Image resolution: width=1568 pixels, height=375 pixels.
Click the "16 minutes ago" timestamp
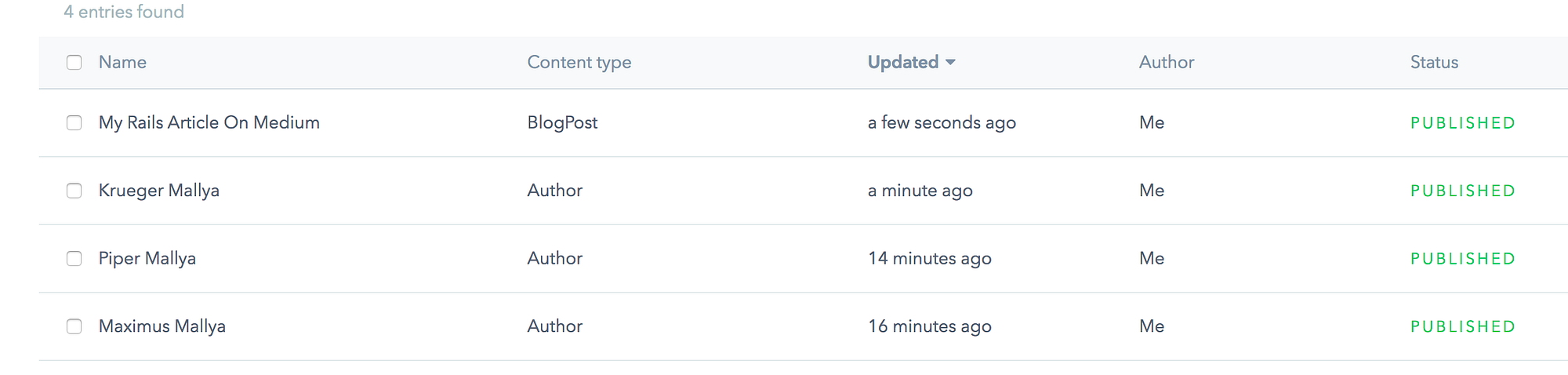(929, 326)
